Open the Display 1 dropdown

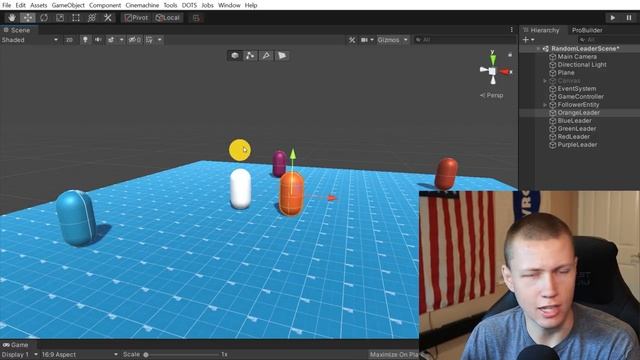tap(20, 355)
